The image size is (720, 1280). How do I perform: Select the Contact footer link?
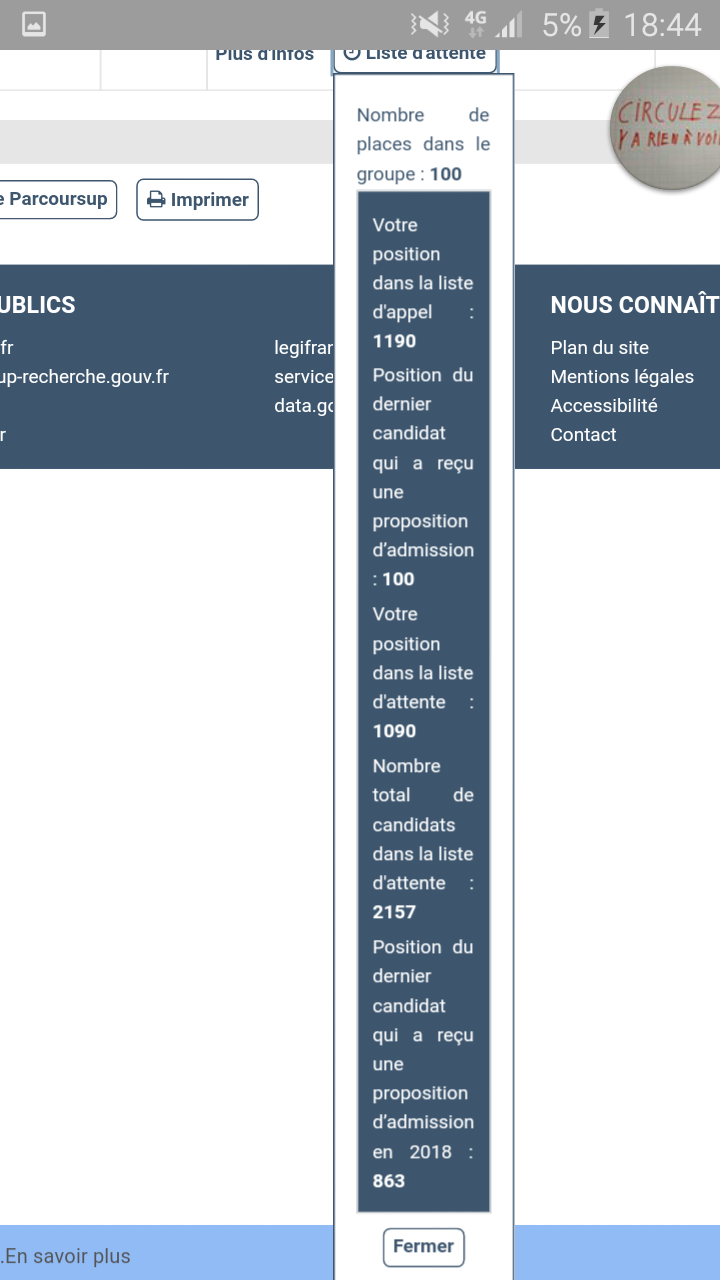tap(583, 435)
